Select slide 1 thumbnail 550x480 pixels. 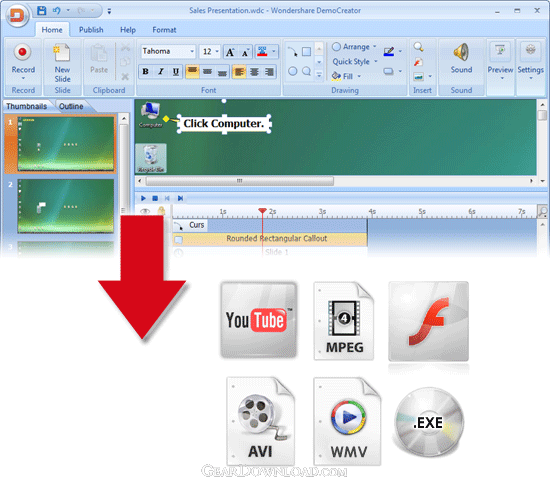coord(66,144)
